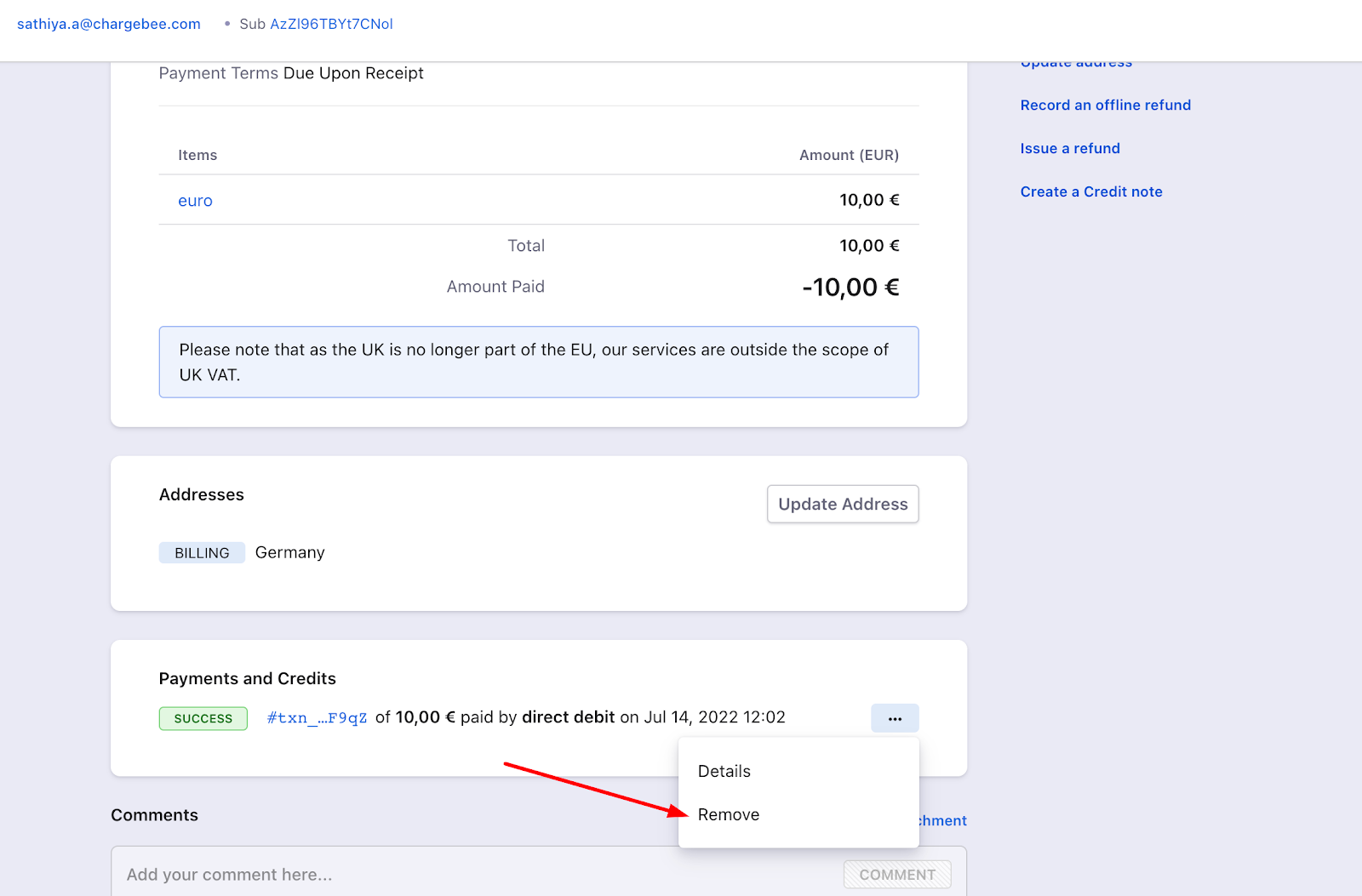Open the sathiya.a@chargebee.com customer link
This screenshot has height=896, width=1362.
pyautogui.click(x=109, y=24)
